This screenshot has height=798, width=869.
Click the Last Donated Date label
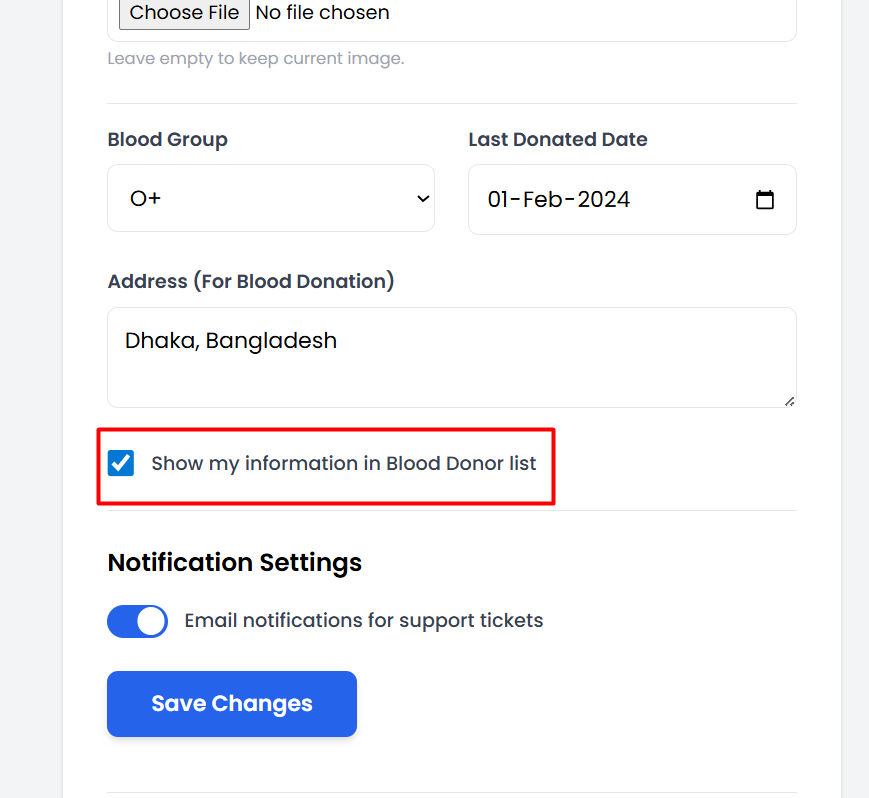coord(557,140)
